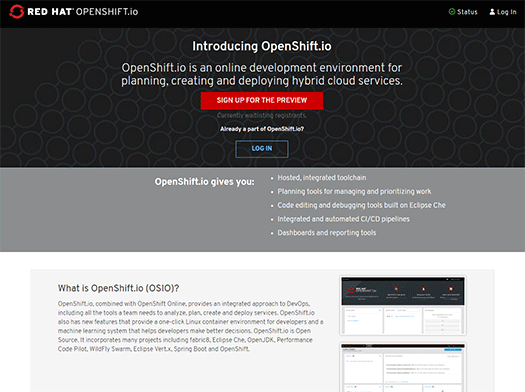Click 'Already a part of OpenShift.io?' text
The image size is (525, 392).
click(x=262, y=129)
